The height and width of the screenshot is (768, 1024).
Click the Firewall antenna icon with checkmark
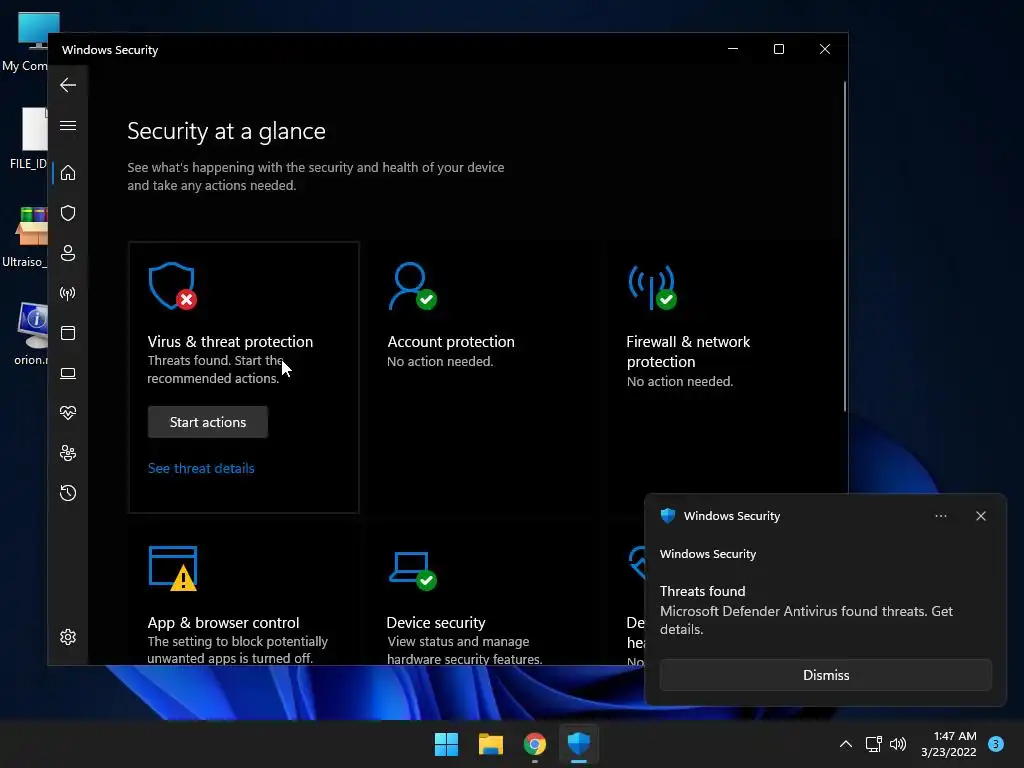tap(652, 287)
